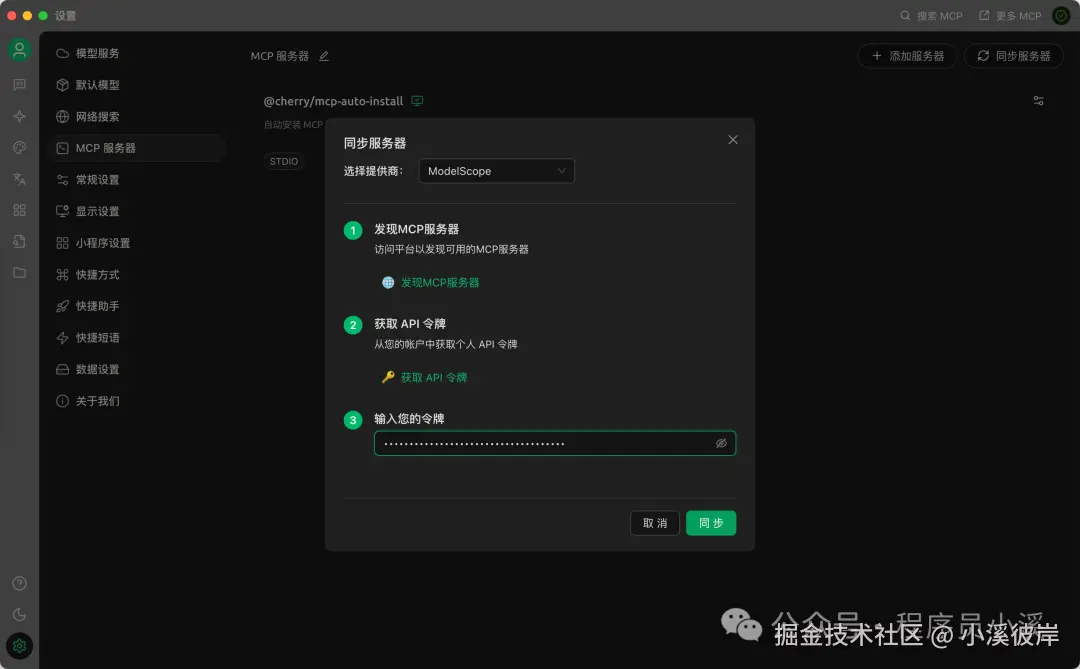Click the dropdown chevron beside ModelScope
This screenshot has height=669, width=1080.
pos(561,171)
